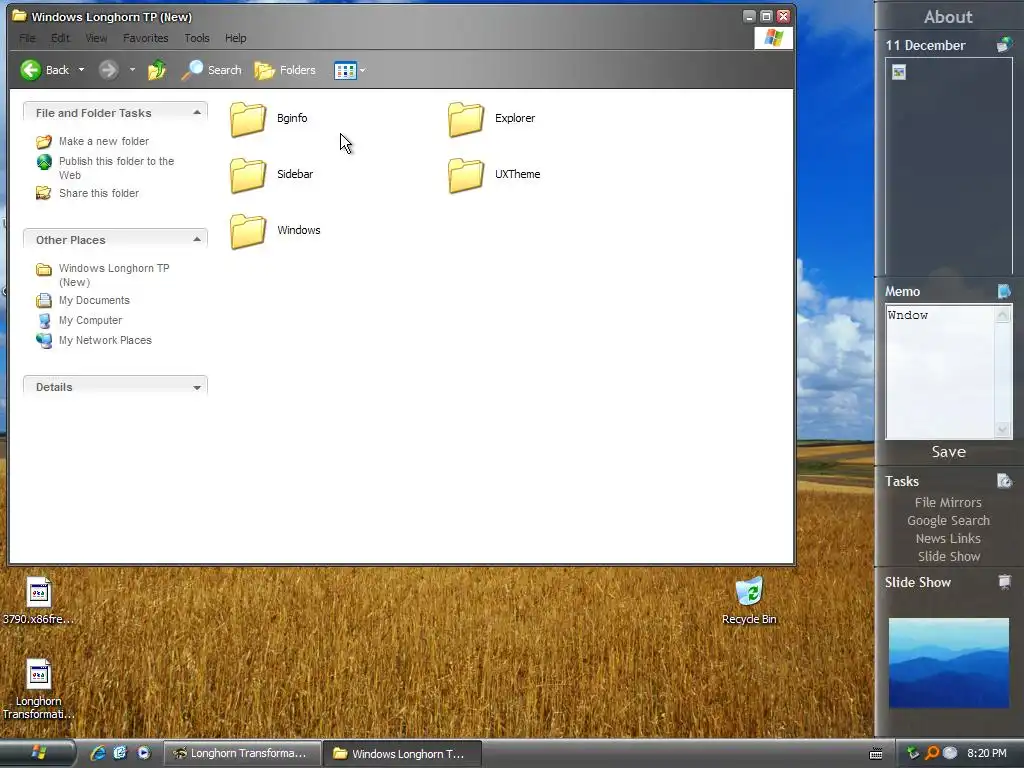The height and width of the screenshot is (768, 1024).
Task: Open the View menu
Action: [96, 38]
